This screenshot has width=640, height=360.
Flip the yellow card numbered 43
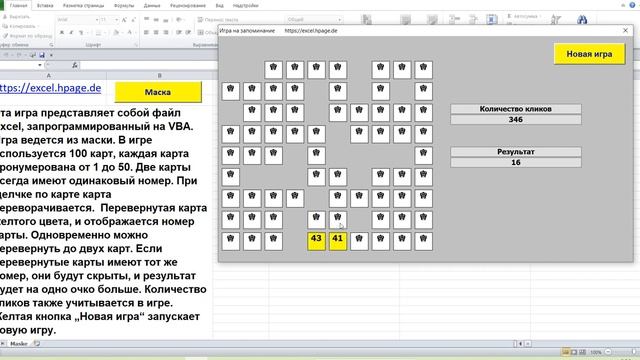(316, 241)
